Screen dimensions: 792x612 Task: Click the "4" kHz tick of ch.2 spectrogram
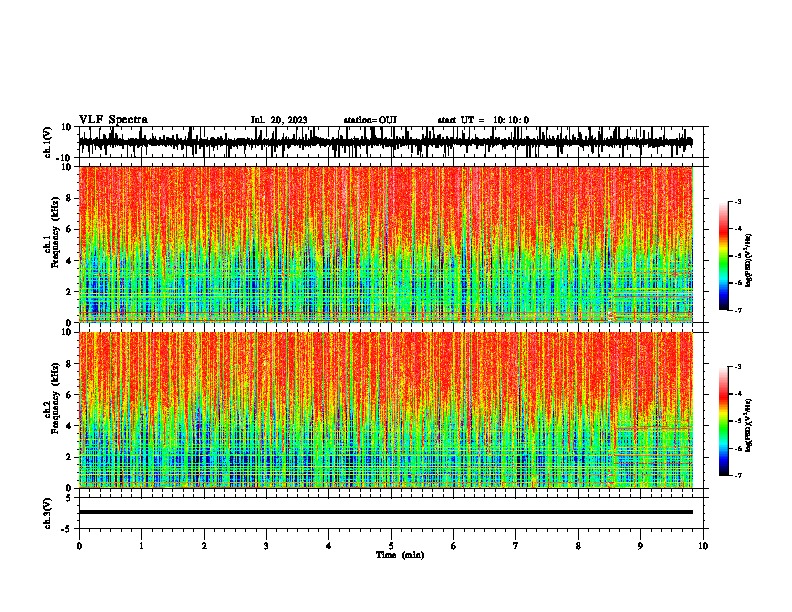tap(70, 426)
